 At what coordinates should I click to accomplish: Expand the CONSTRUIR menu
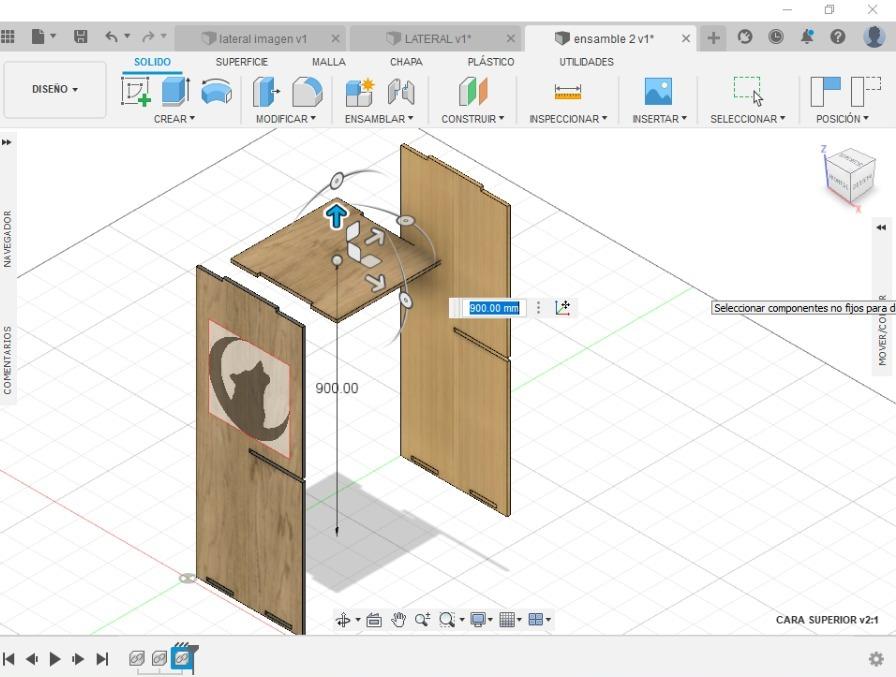(473, 119)
